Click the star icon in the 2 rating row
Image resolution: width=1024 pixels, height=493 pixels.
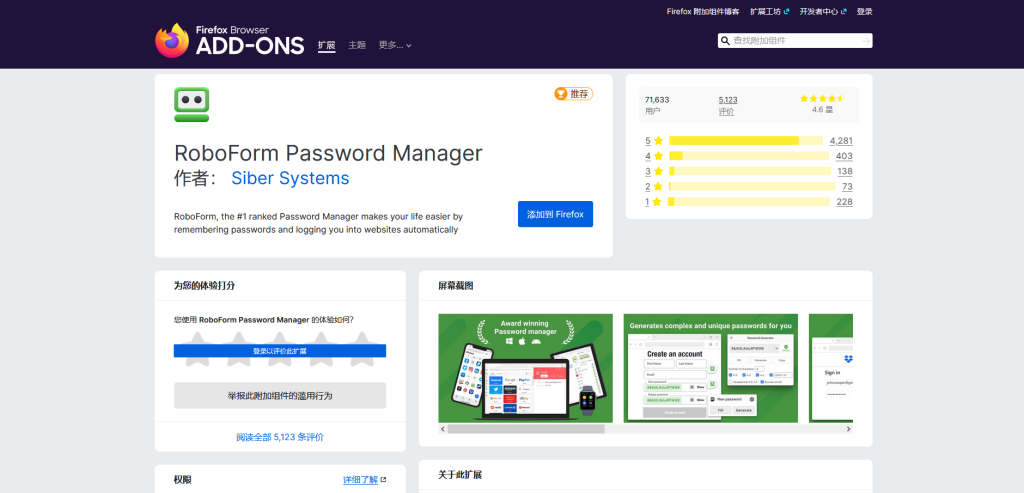pos(658,187)
